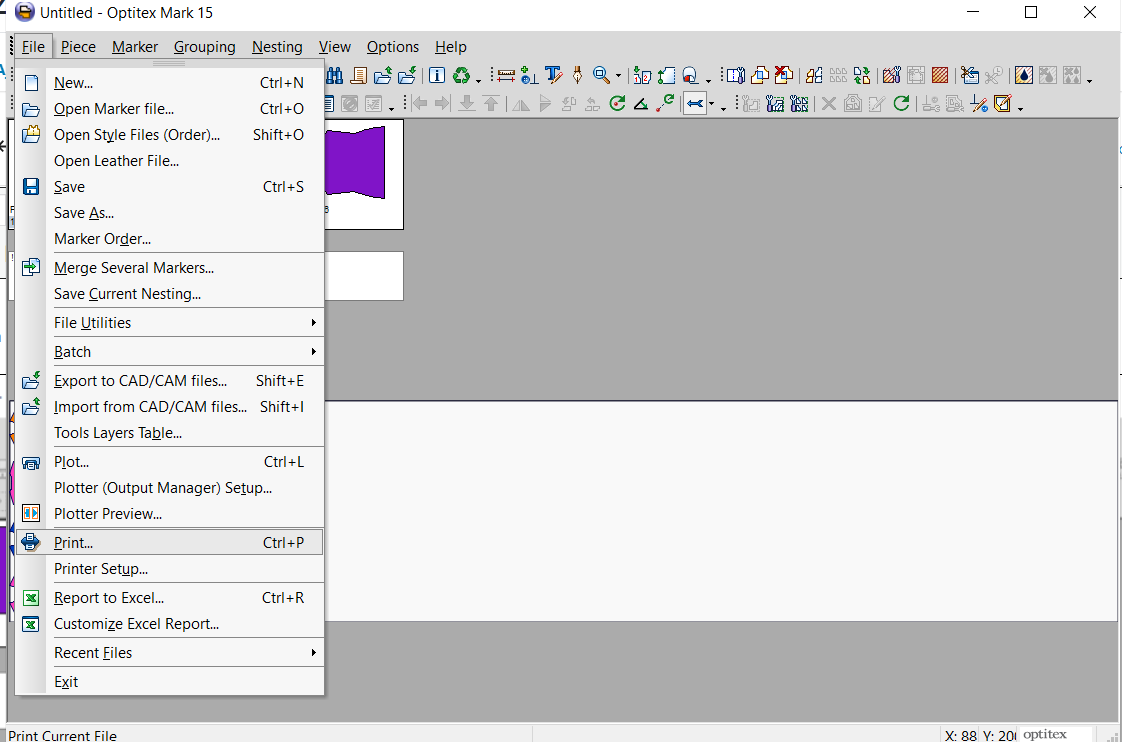The width and height of the screenshot is (1122, 742).
Task: Select the magnifying glass zoom tool
Action: point(602,75)
